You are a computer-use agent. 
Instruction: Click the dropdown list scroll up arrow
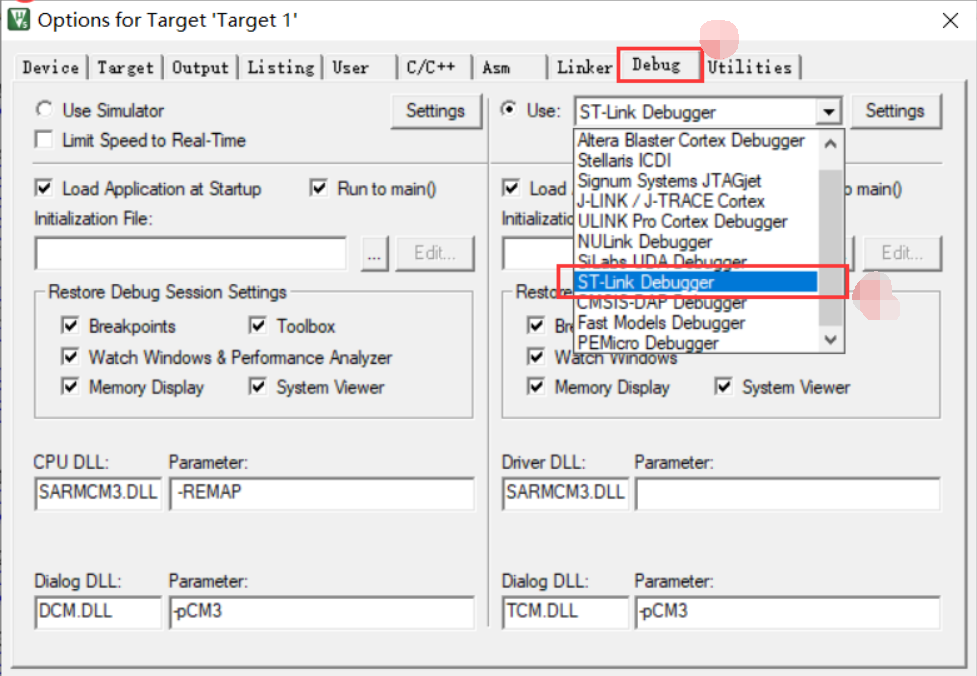coord(831,144)
